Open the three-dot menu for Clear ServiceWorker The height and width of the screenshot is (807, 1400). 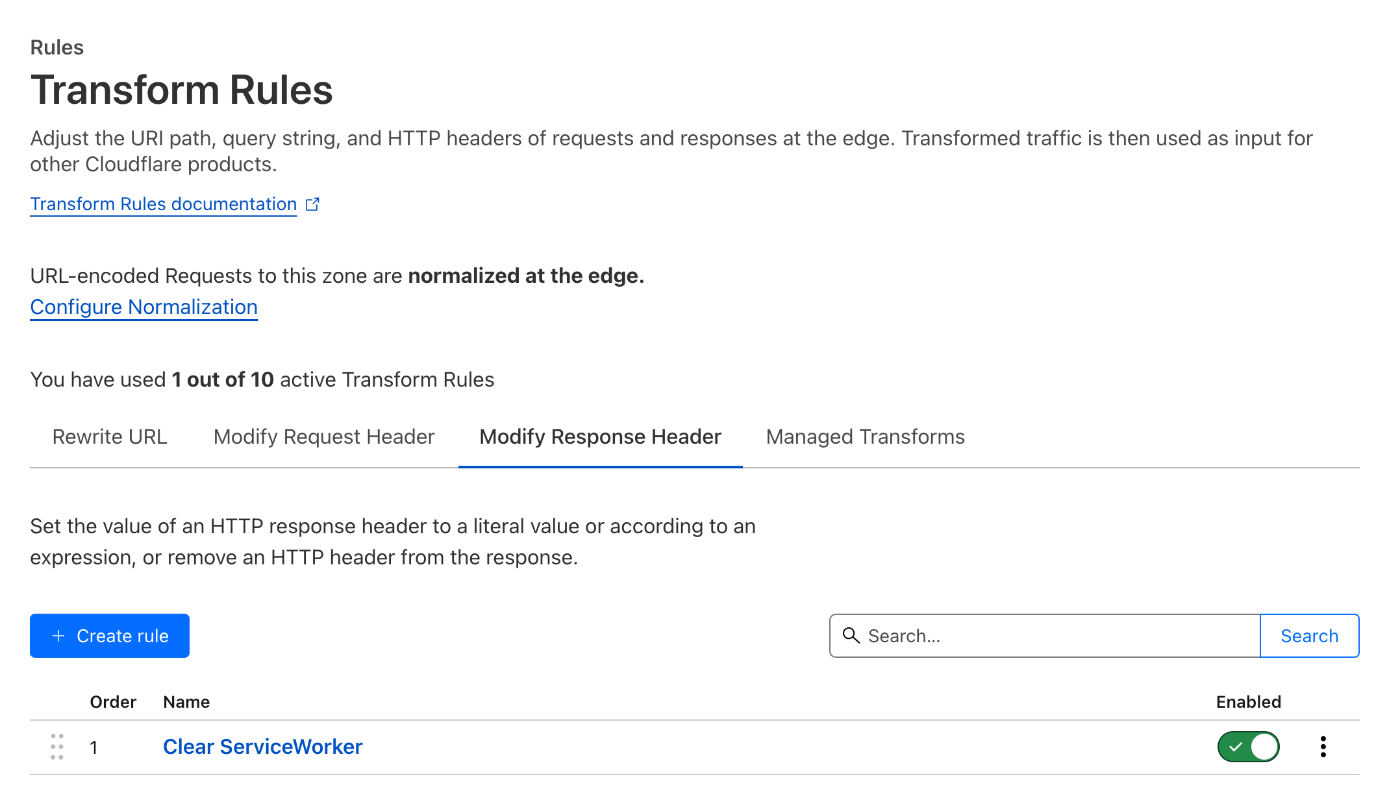click(1323, 747)
